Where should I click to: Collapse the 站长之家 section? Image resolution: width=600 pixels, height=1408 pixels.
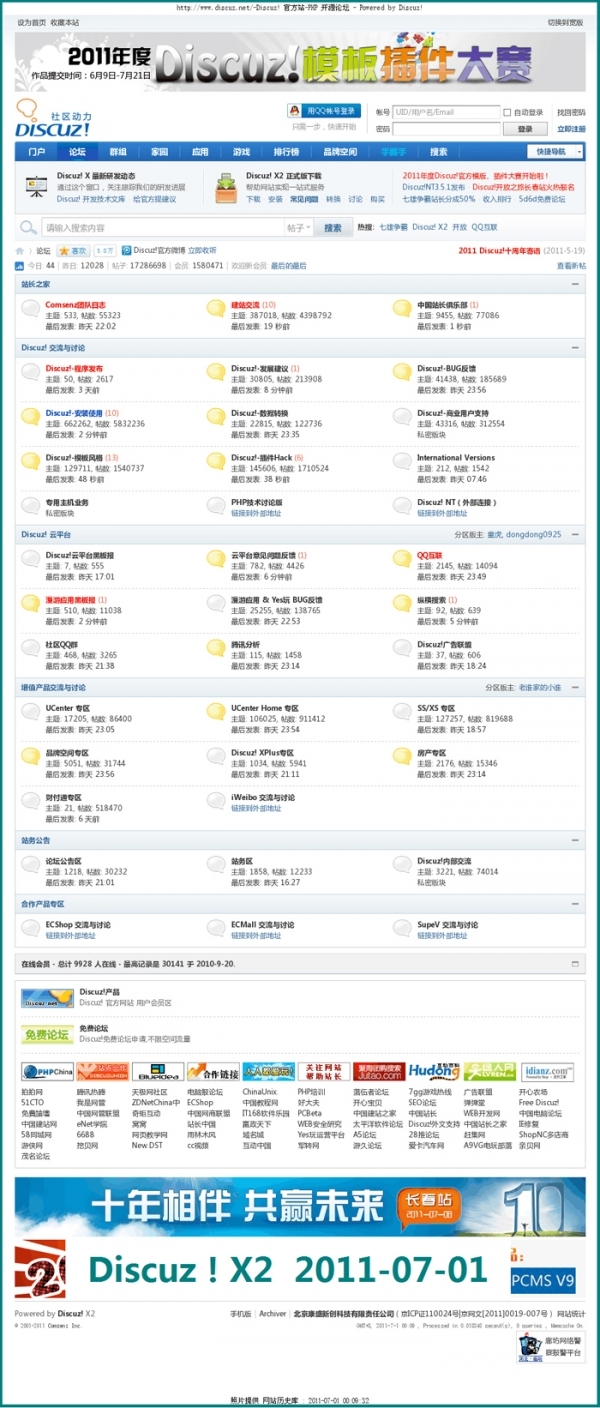[x=576, y=284]
